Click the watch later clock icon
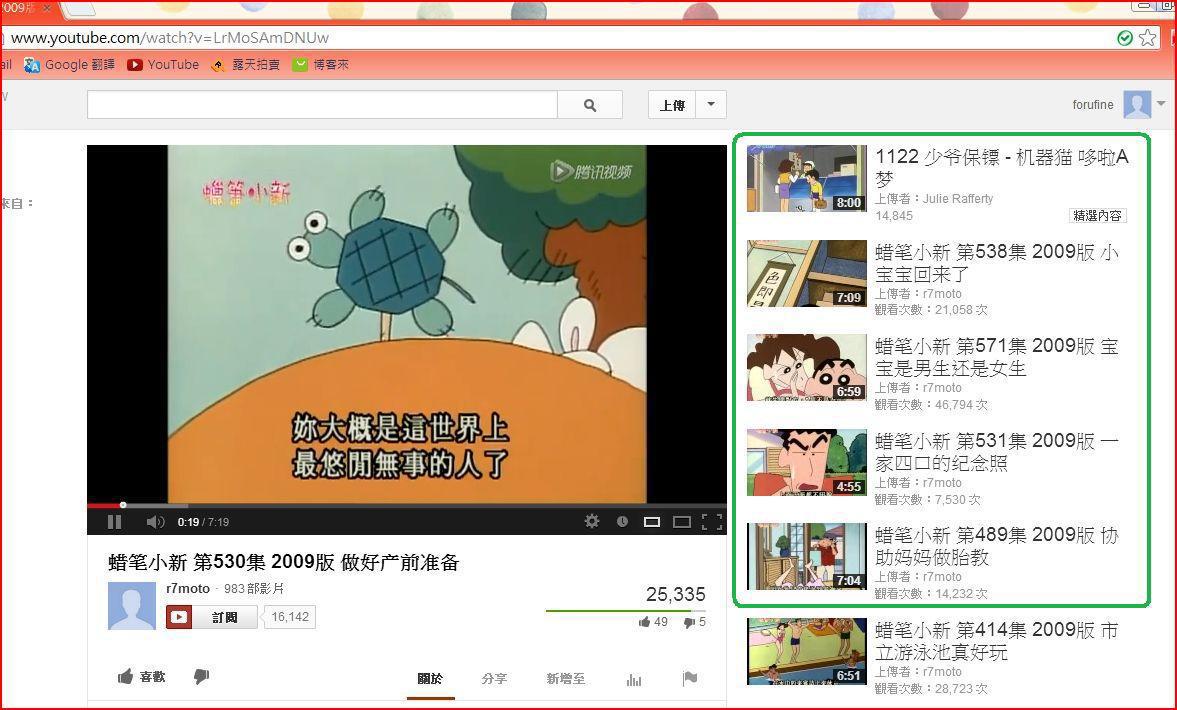Viewport: 1177px width, 710px height. click(x=622, y=522)
